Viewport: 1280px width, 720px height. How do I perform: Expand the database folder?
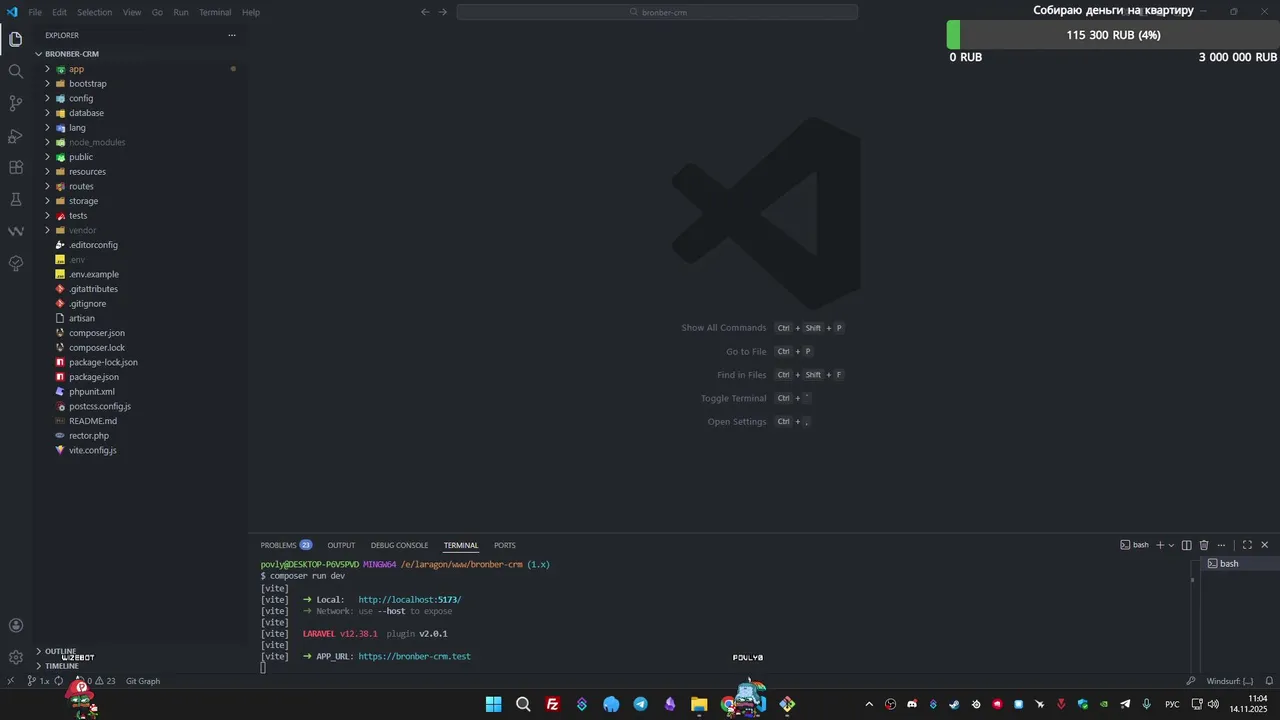(x=47, y=113)
